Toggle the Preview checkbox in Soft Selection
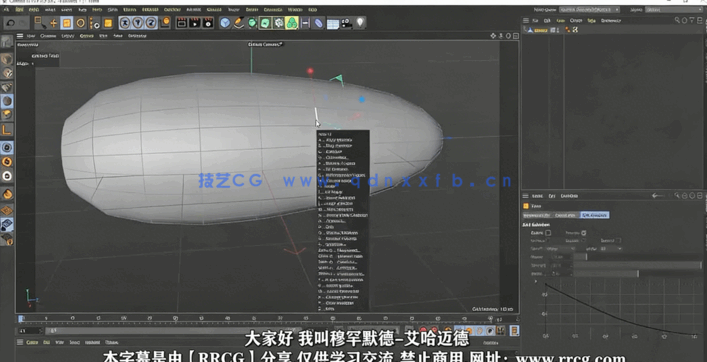Image resolution: width=707 pixels, height=362 pixels. [583, 233]
